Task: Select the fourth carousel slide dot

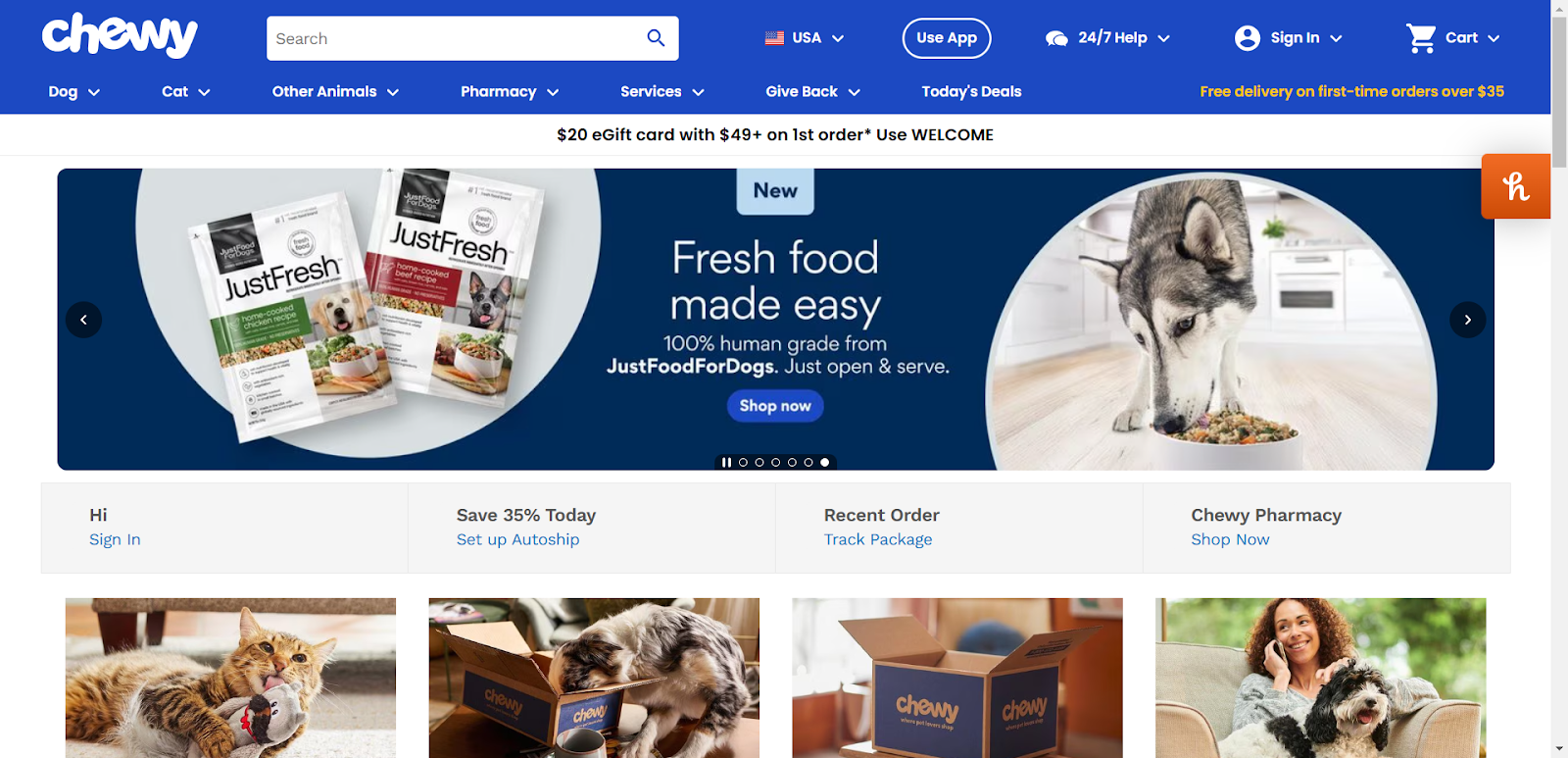Action: point(792,462)
